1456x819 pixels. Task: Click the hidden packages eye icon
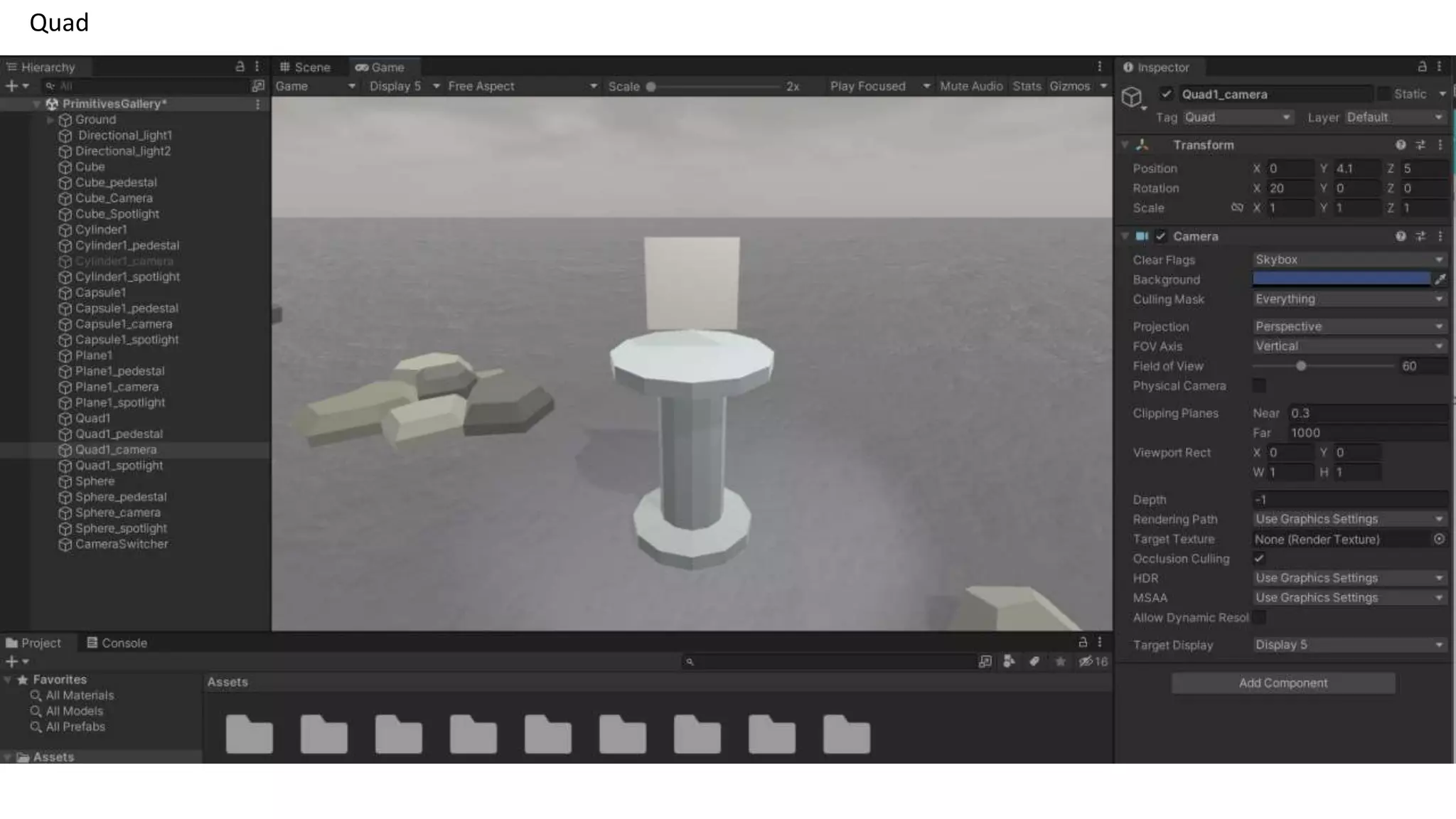(x=1086, y=661)
